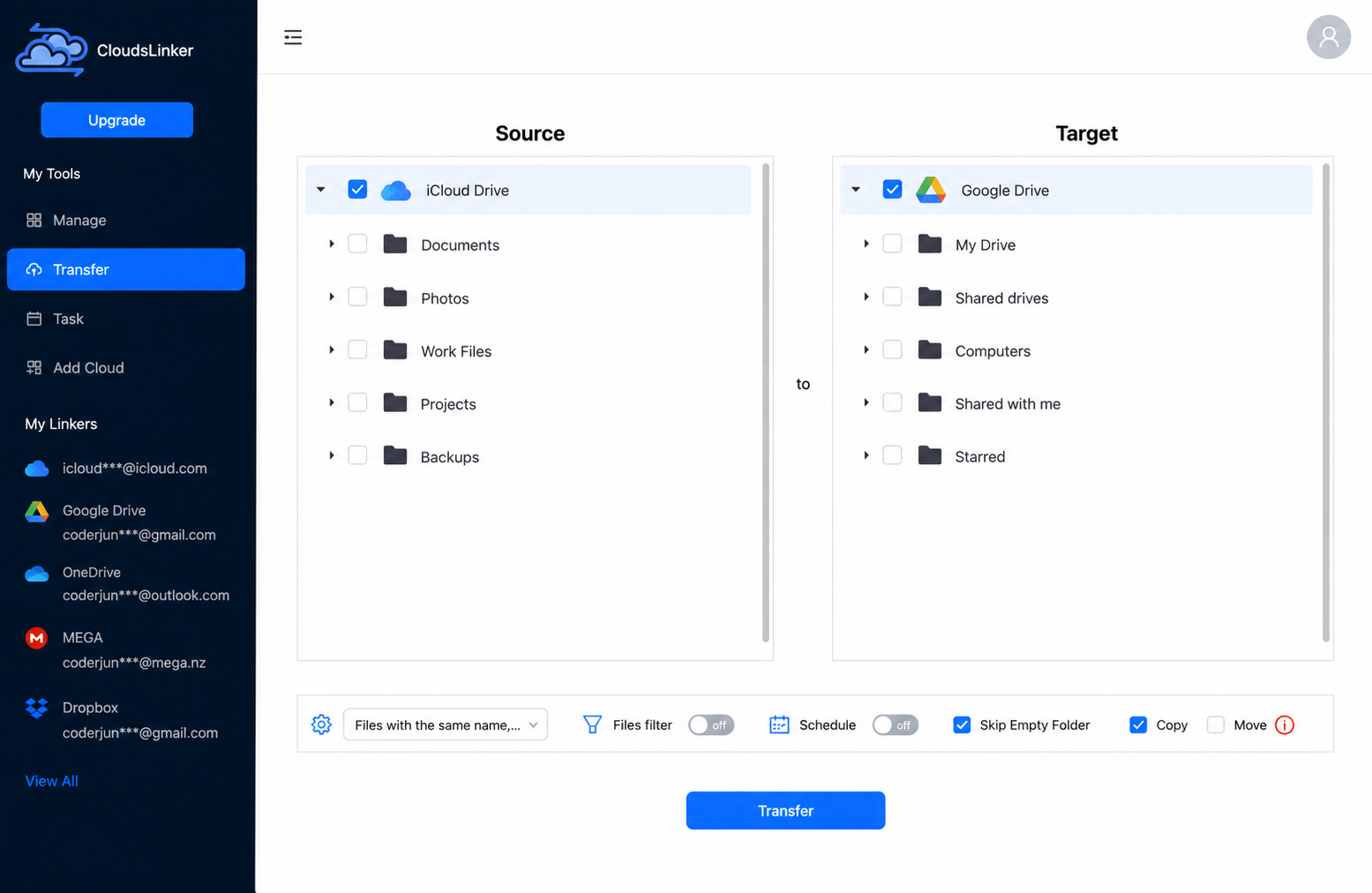Open Add Cloud in sidebar
Viewport: 1372px width, 893px height.
[x=125, y=368]
